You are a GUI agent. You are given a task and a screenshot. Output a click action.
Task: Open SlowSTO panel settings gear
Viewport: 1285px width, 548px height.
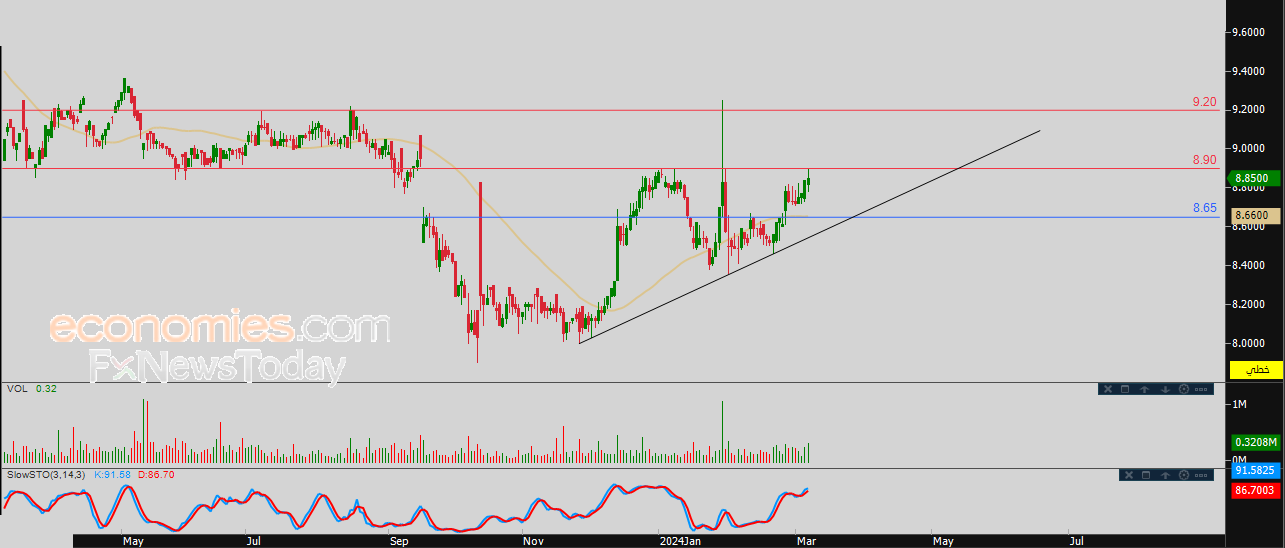coord(1184,475)
